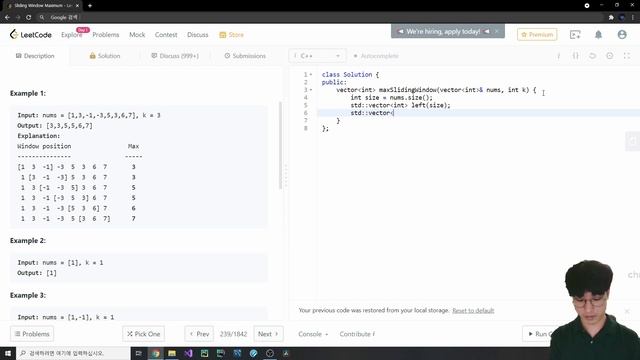Open Chrome from the taskbar
The height and width of the screenshot is (360, 640).
pyautogui.click(x=156, y=353)
